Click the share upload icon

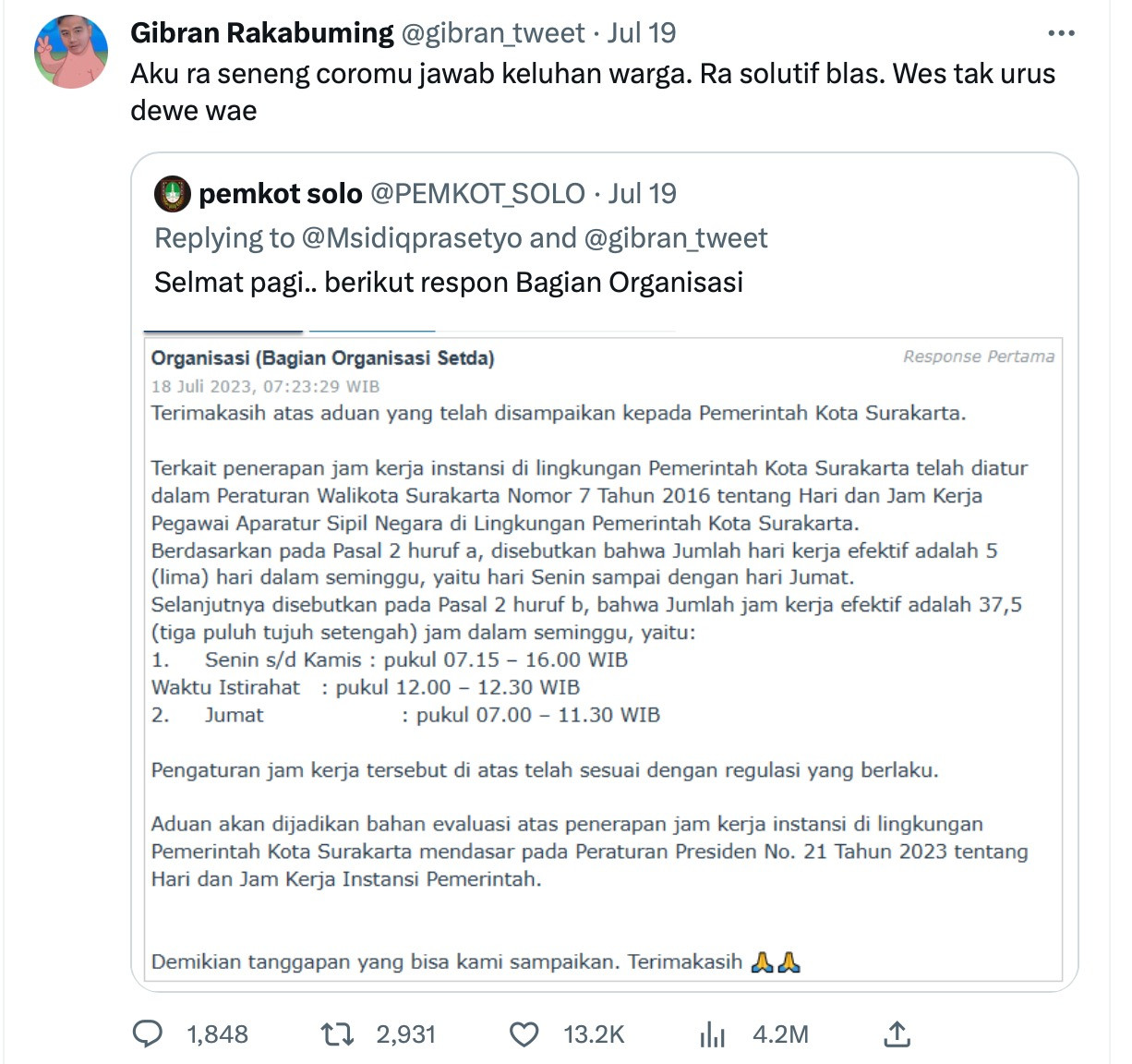[x=897, y=1034]
